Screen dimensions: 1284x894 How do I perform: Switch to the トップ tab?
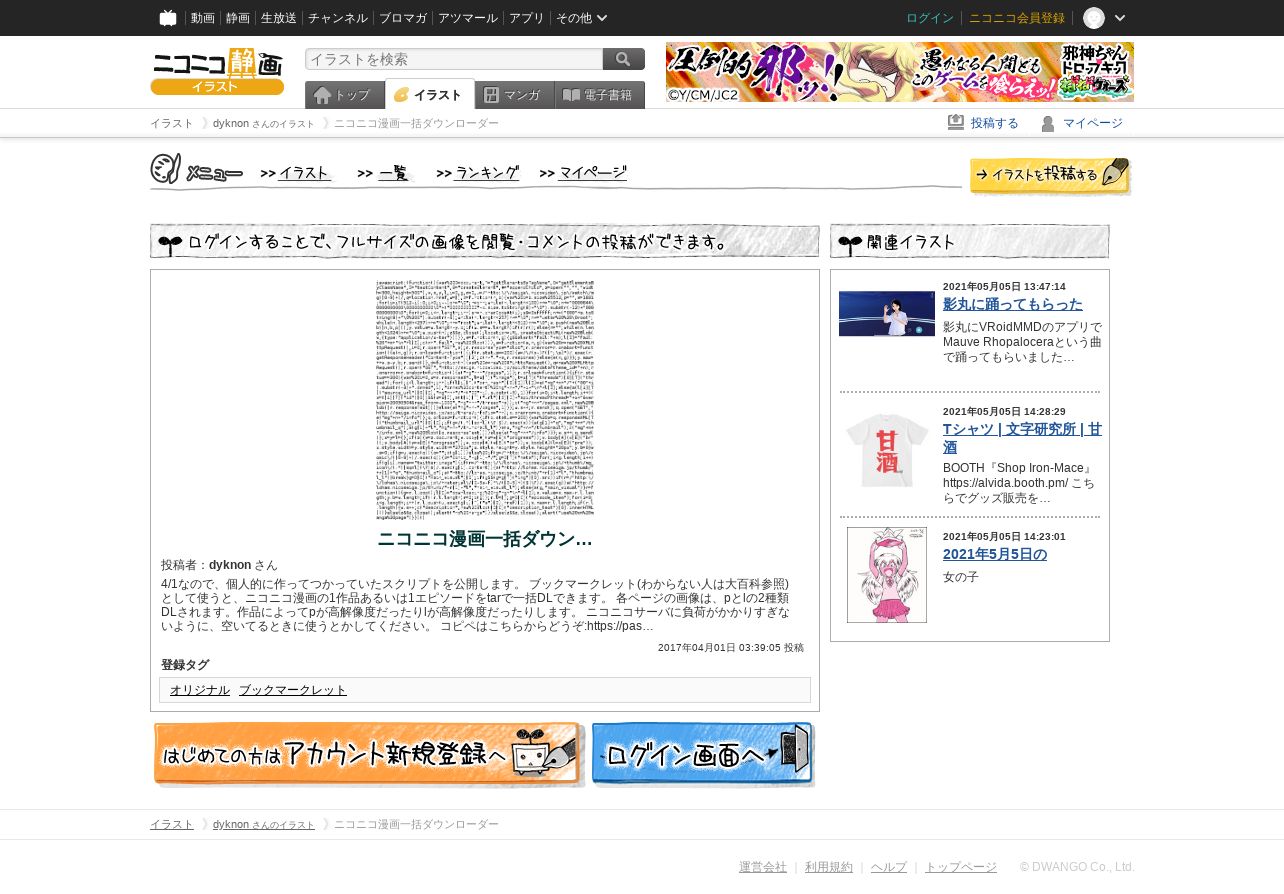pos(344,95)
